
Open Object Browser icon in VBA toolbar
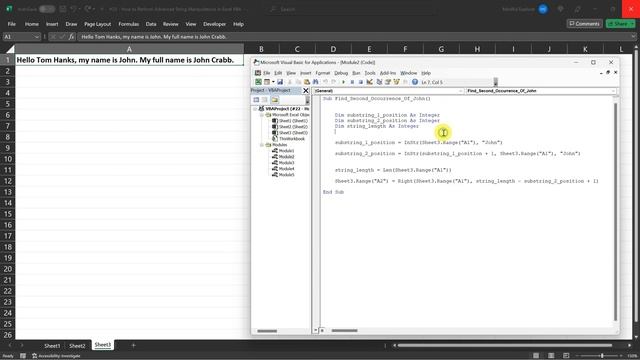(x=396, y=82)
